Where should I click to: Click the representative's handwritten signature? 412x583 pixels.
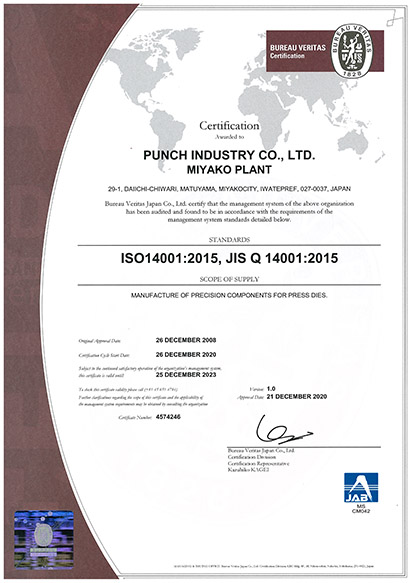click(x=283, y=429)
